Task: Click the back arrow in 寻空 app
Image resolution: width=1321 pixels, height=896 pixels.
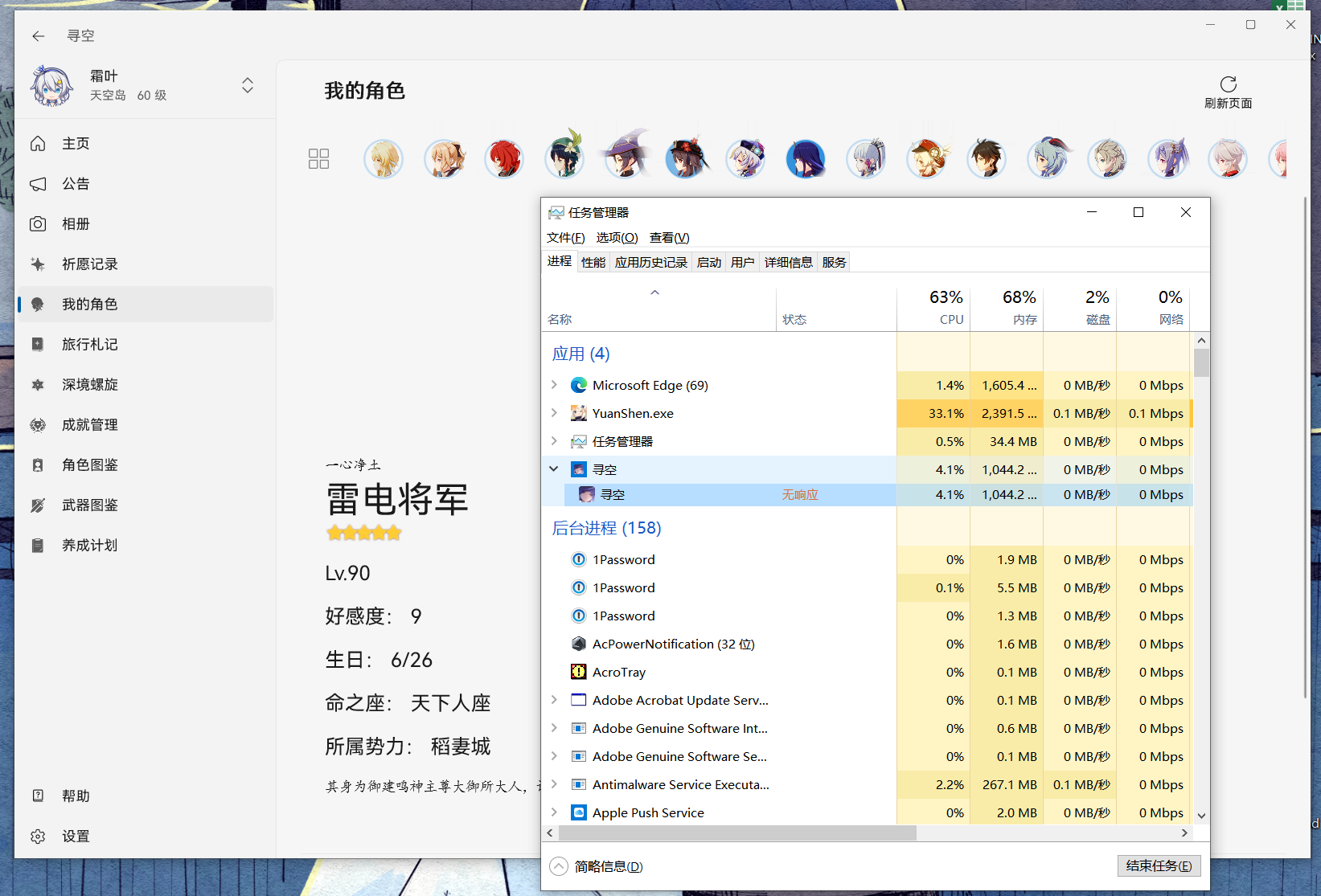Action: [x=38, y=35]
